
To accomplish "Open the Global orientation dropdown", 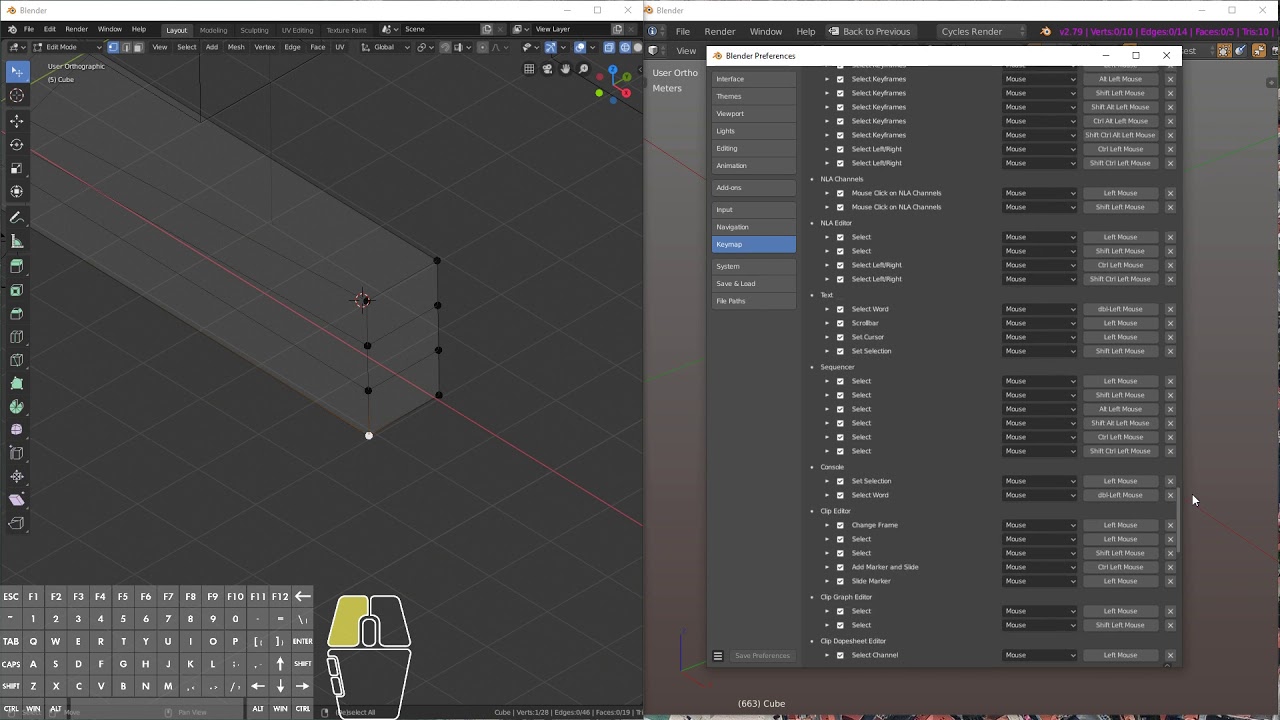I will [x=385, y=47].
